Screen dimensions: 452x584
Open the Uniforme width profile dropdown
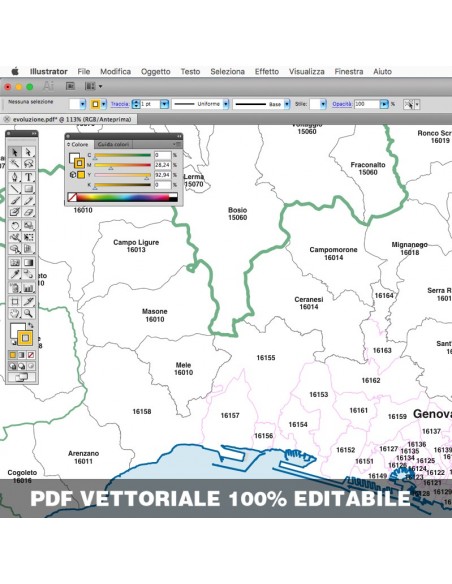click(x=226, y=104)
